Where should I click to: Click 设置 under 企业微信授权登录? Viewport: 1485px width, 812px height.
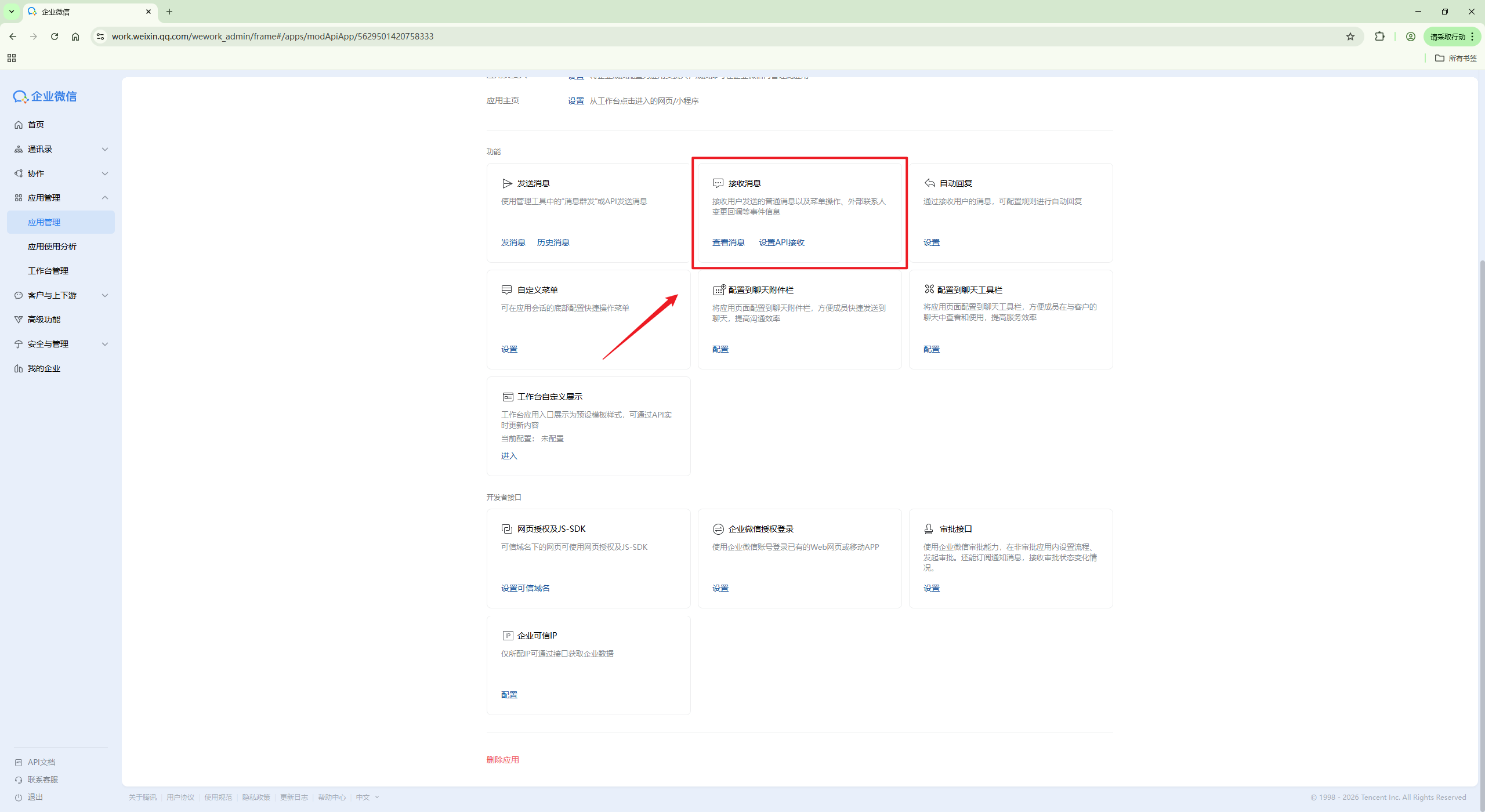point(720,588)
